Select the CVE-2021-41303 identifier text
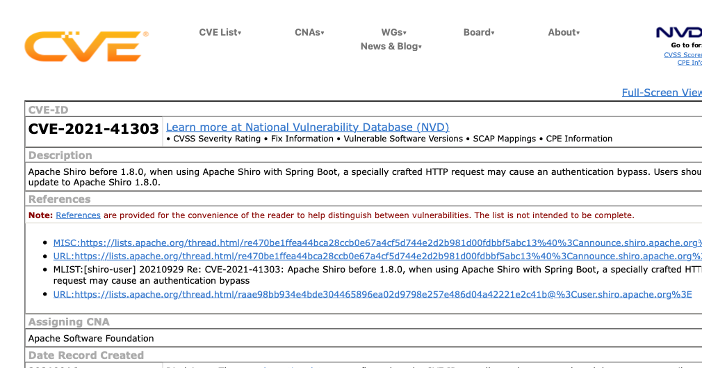 pos(94,129)
